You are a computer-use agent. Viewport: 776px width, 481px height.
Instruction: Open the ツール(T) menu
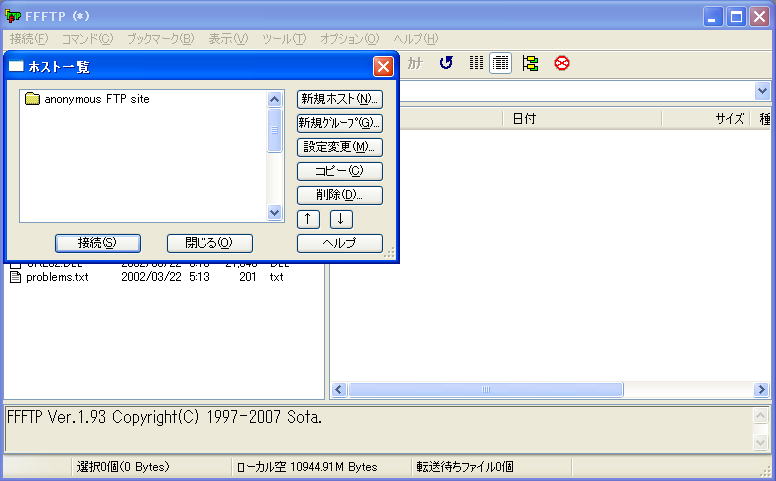click(283, 38)
